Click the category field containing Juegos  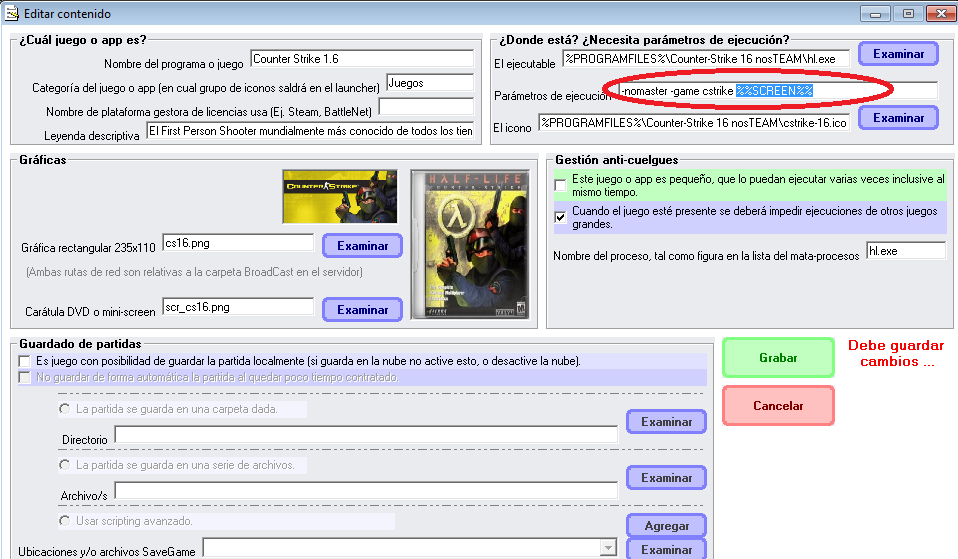430,82
